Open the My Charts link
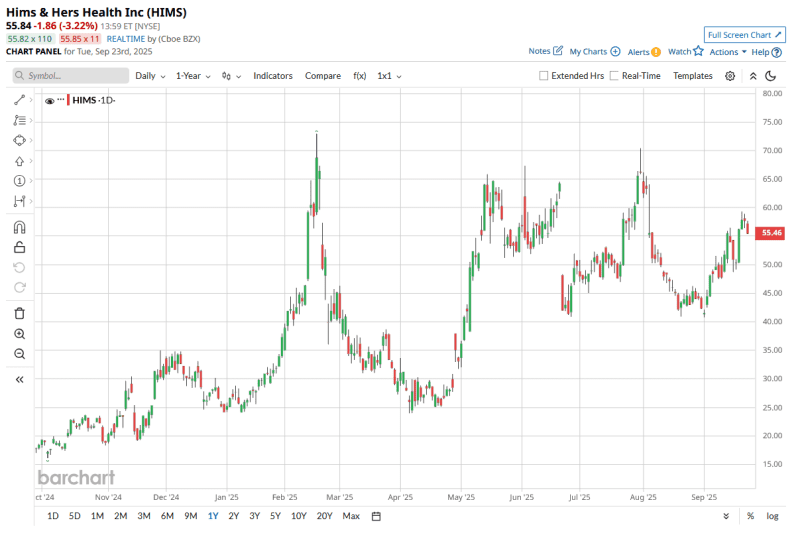 coord(594,52)
